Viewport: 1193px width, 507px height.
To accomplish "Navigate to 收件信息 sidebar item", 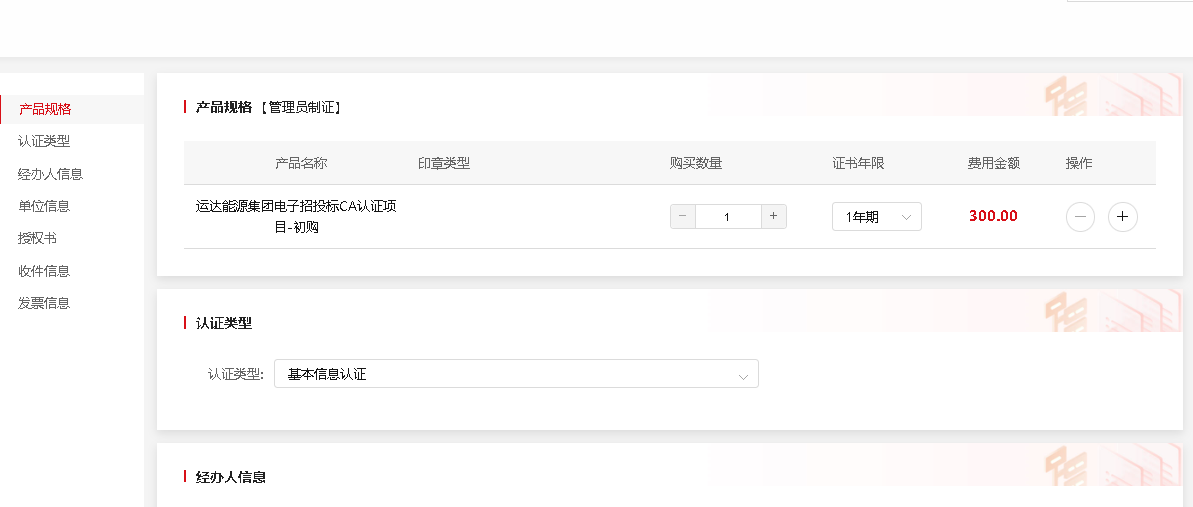I will [44, 271].
